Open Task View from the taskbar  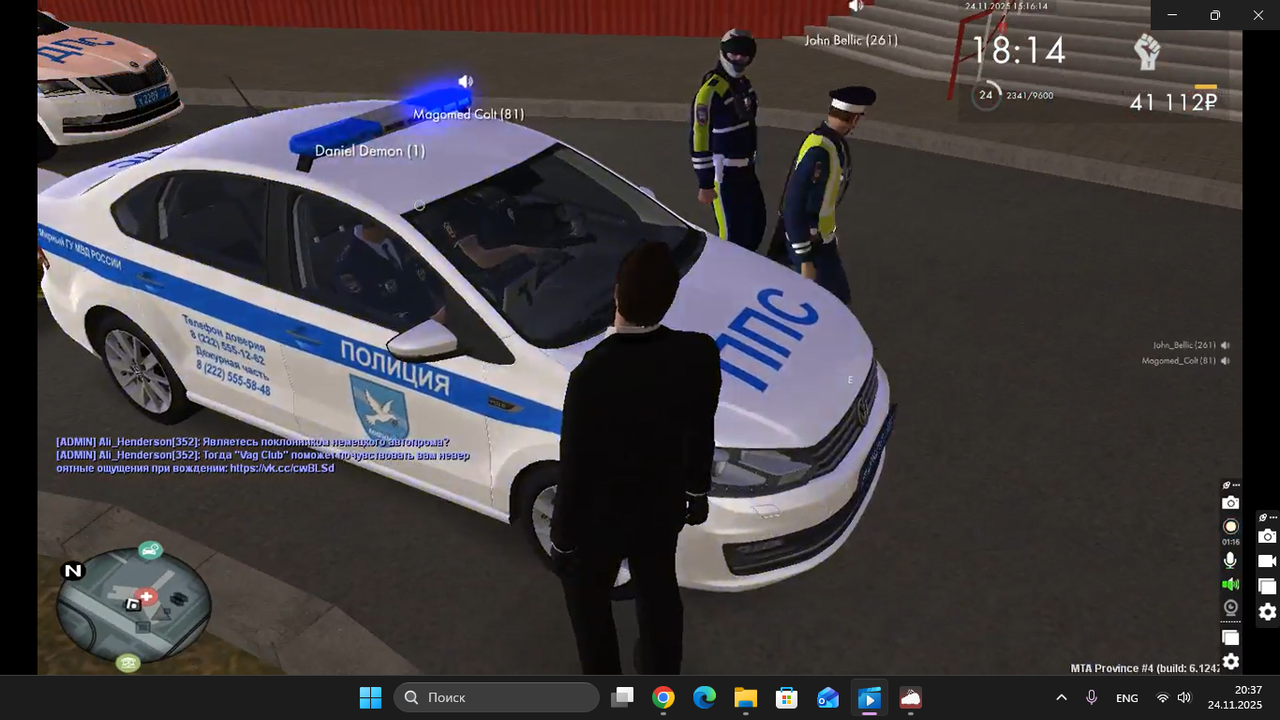tap(622, 697)
